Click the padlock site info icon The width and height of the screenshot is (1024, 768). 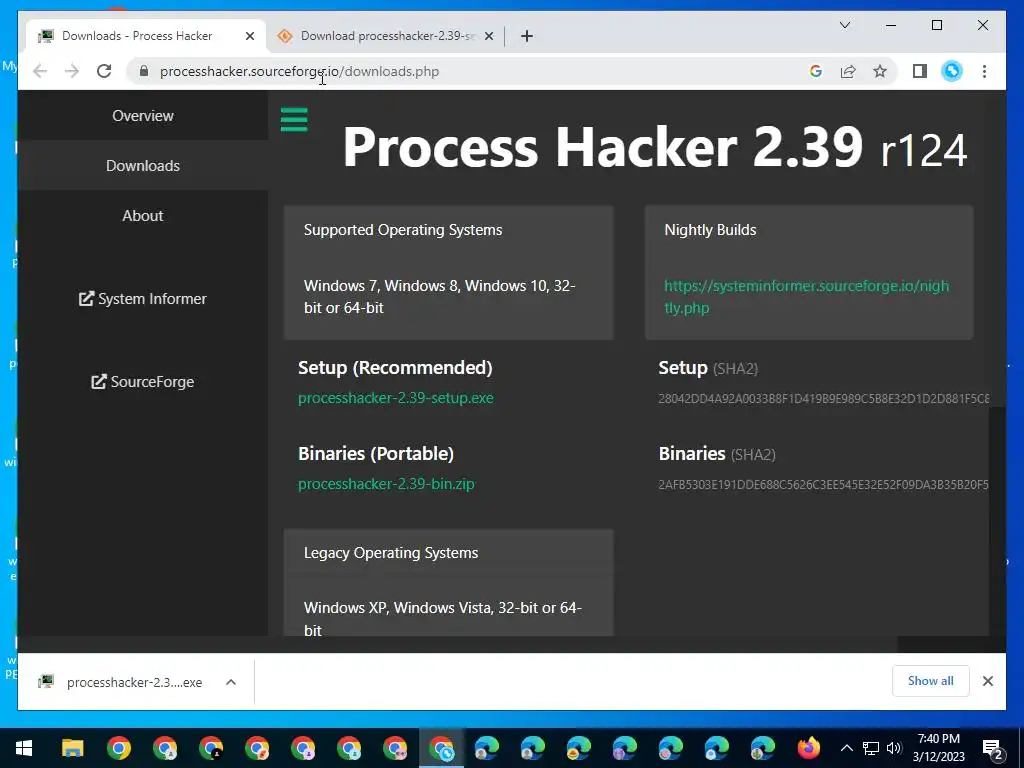click(x=144, y=71)
